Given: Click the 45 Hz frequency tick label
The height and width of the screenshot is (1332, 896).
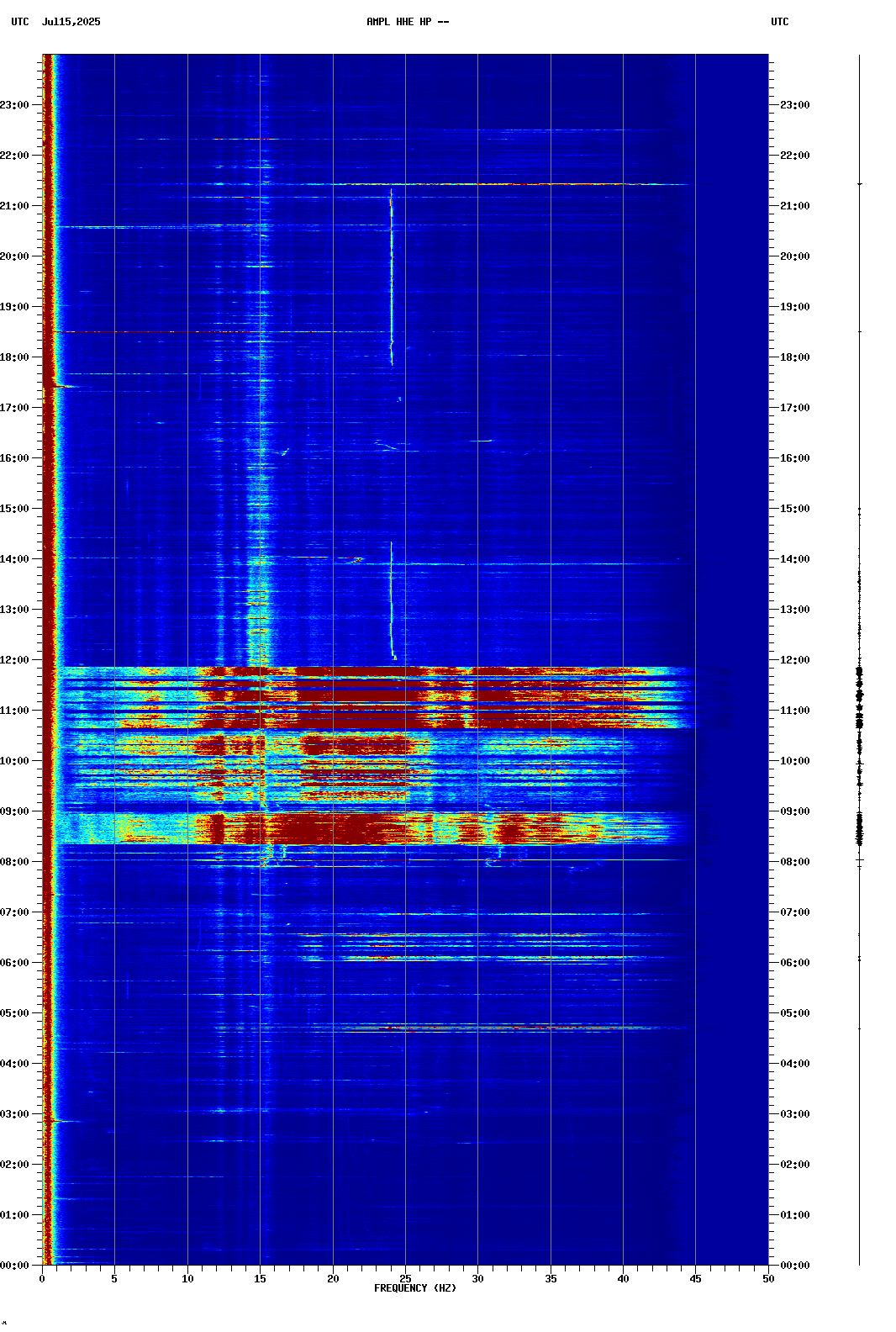Looking at the screenshot, I should (x=695, y=1279).
